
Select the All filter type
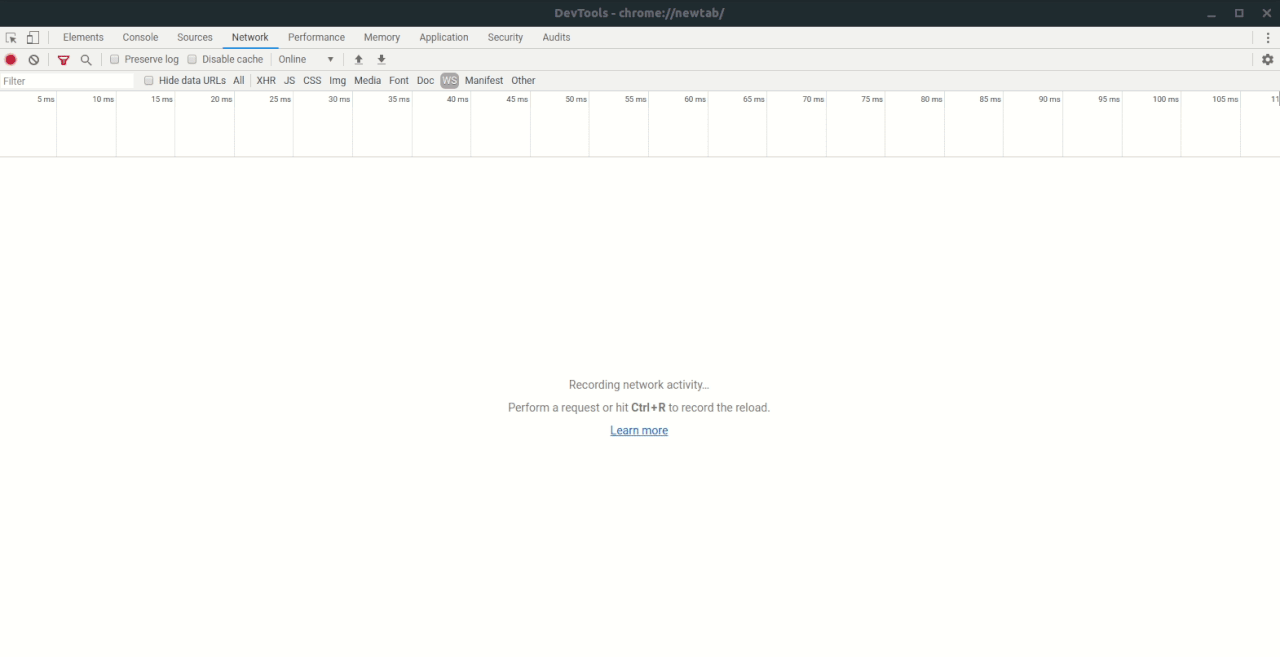[239, 81]
